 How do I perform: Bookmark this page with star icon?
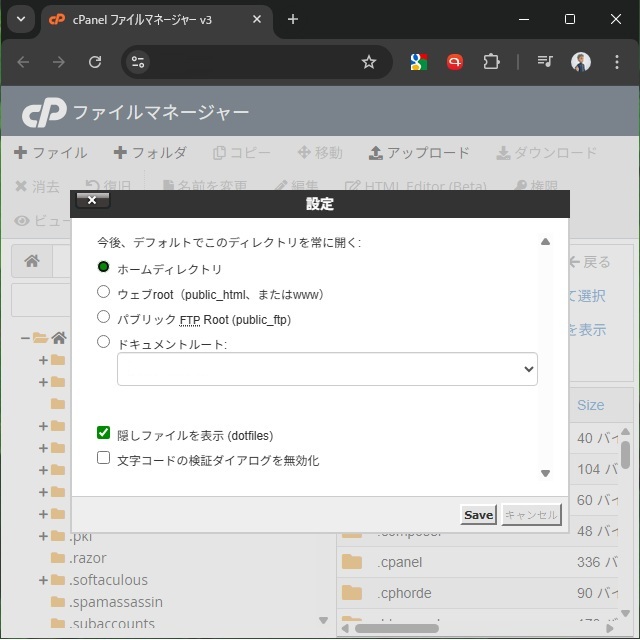[369, 62]
